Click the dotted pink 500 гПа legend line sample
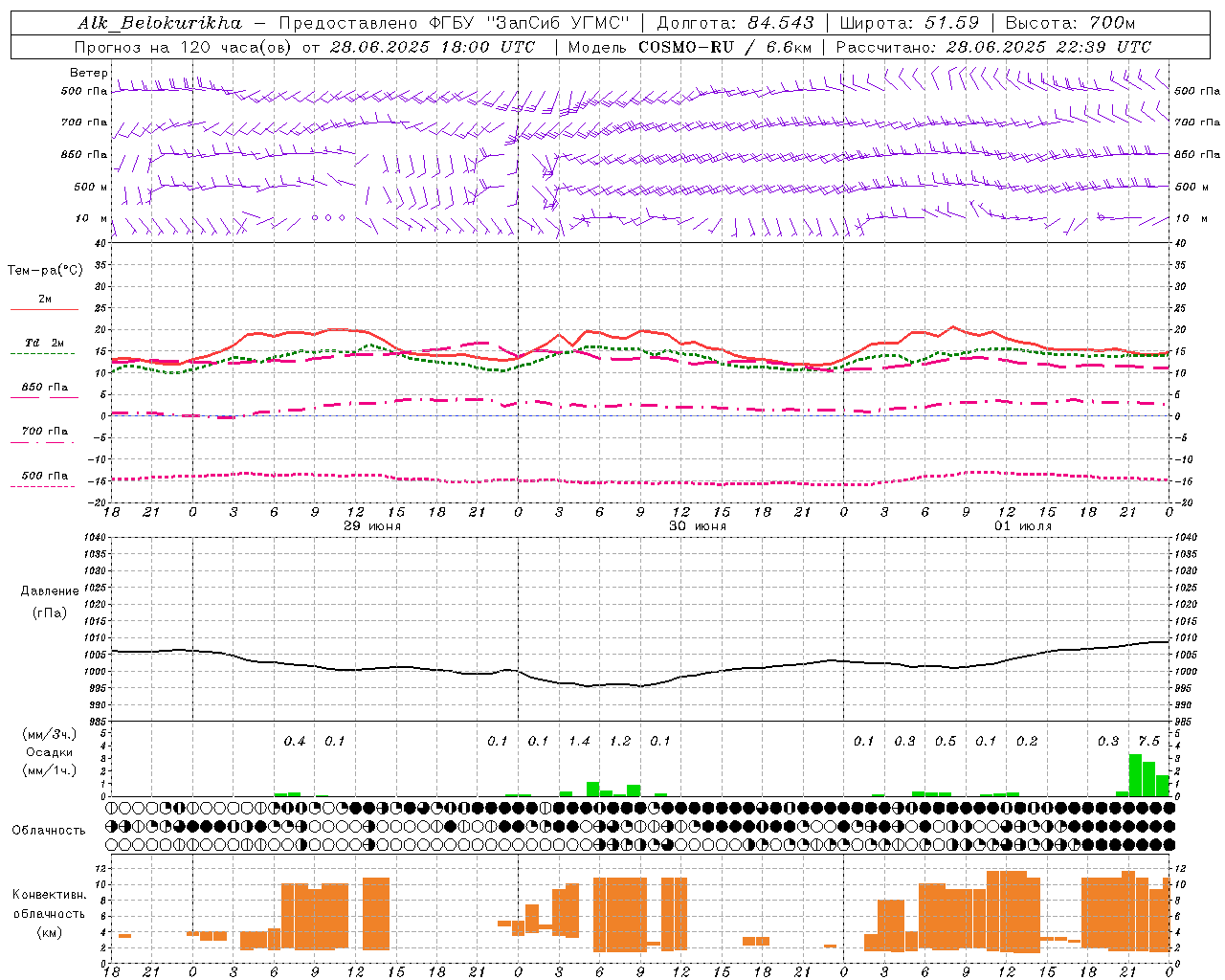The image size is (1225, 980). [42, 486]
